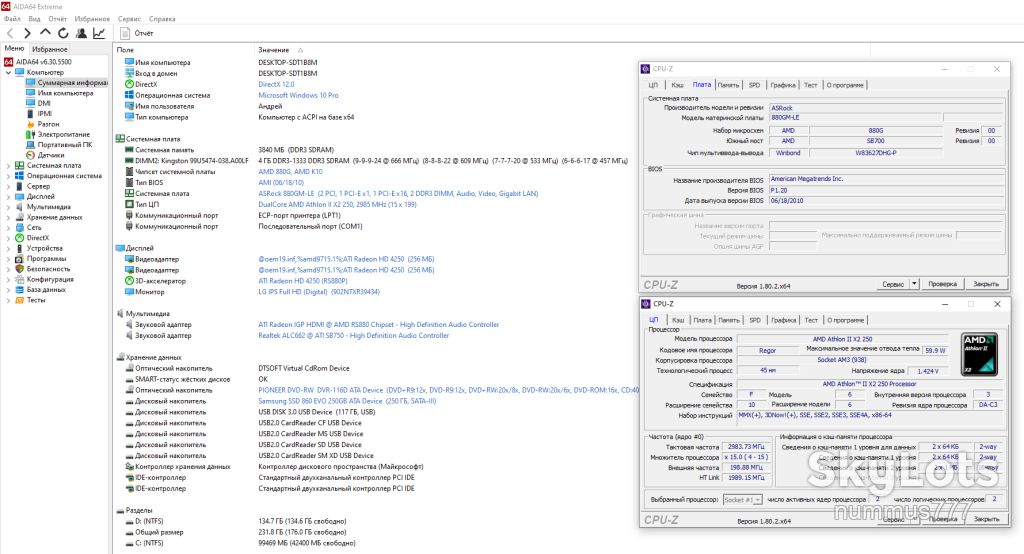This screenshot has height=554, width=1024.
Task: Expand the Операционная система tree node
Action: click(8, 176)
